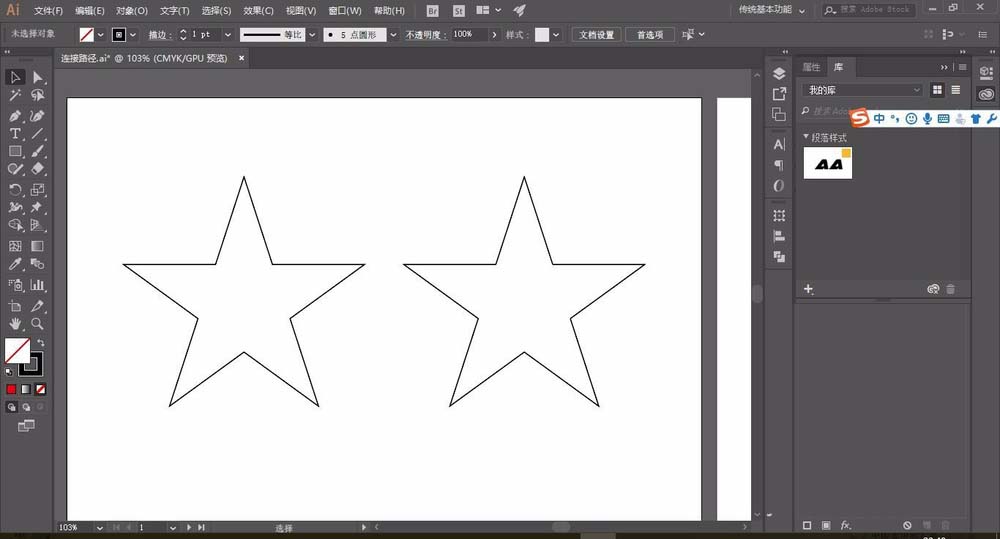Image resolution: width=1000 pixels, height=539 pixels.
Task: Apply solid Color mode button
Action: click(11, 389)
